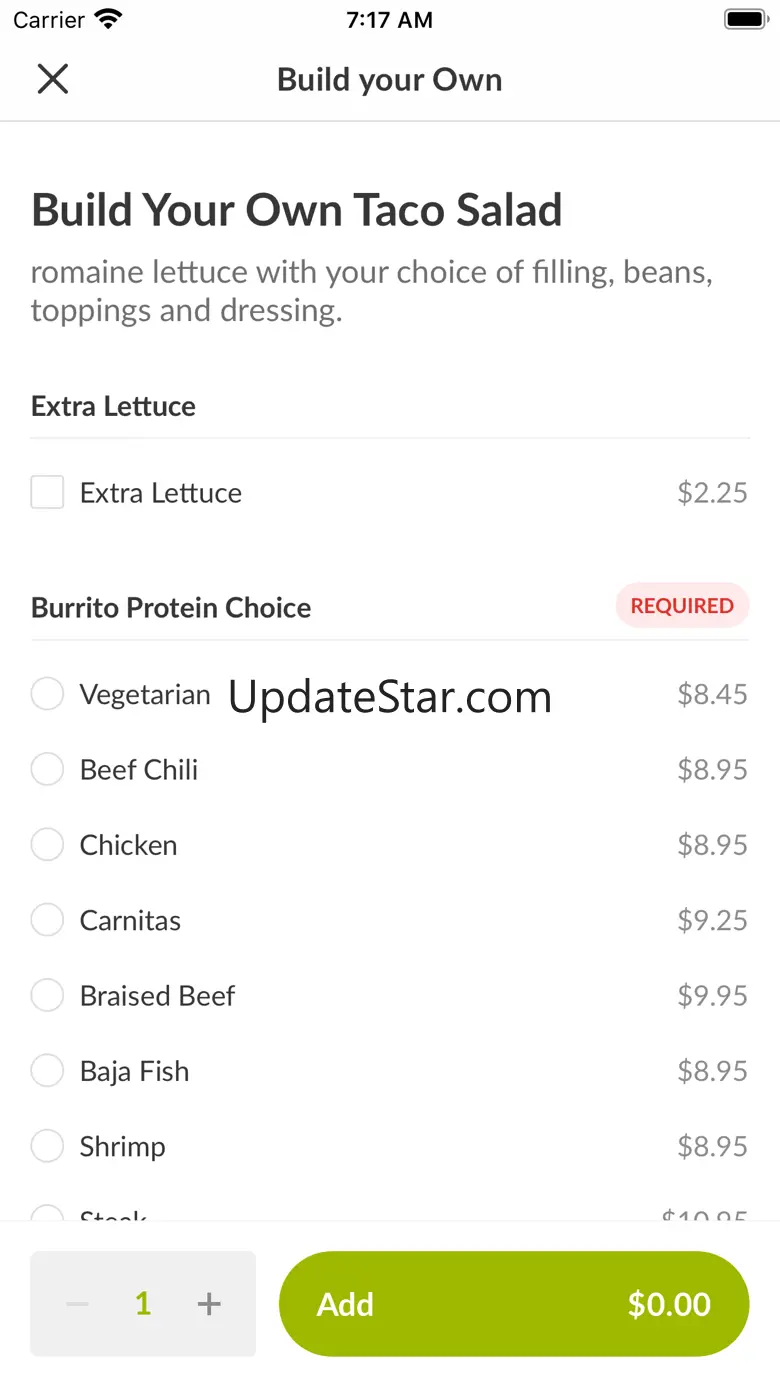Tap the Braised Beef $9.95 price
This screenshot has width=780, height=1387.
point(712,996)
